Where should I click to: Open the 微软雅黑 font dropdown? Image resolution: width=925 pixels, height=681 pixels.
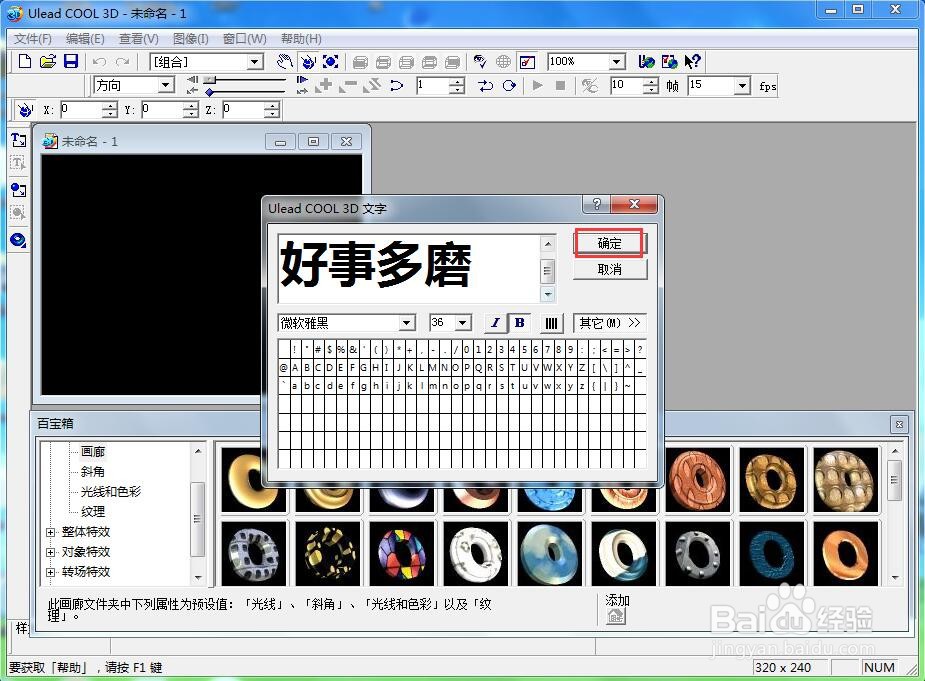406,323
